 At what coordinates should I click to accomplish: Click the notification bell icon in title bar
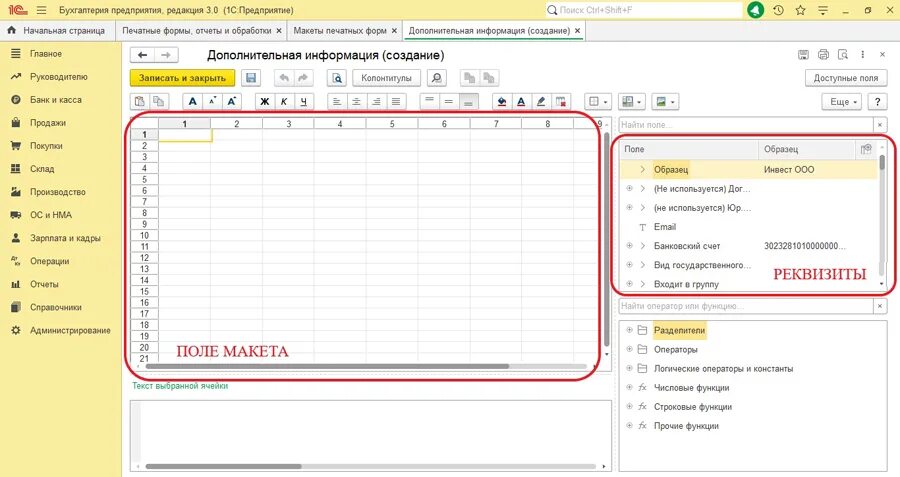[755, 10]
